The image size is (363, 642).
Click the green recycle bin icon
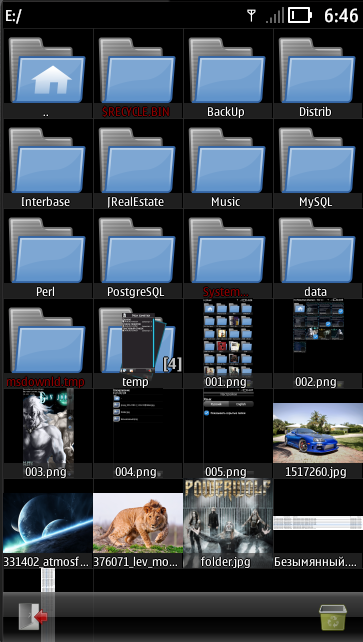[x=333, y=616]
